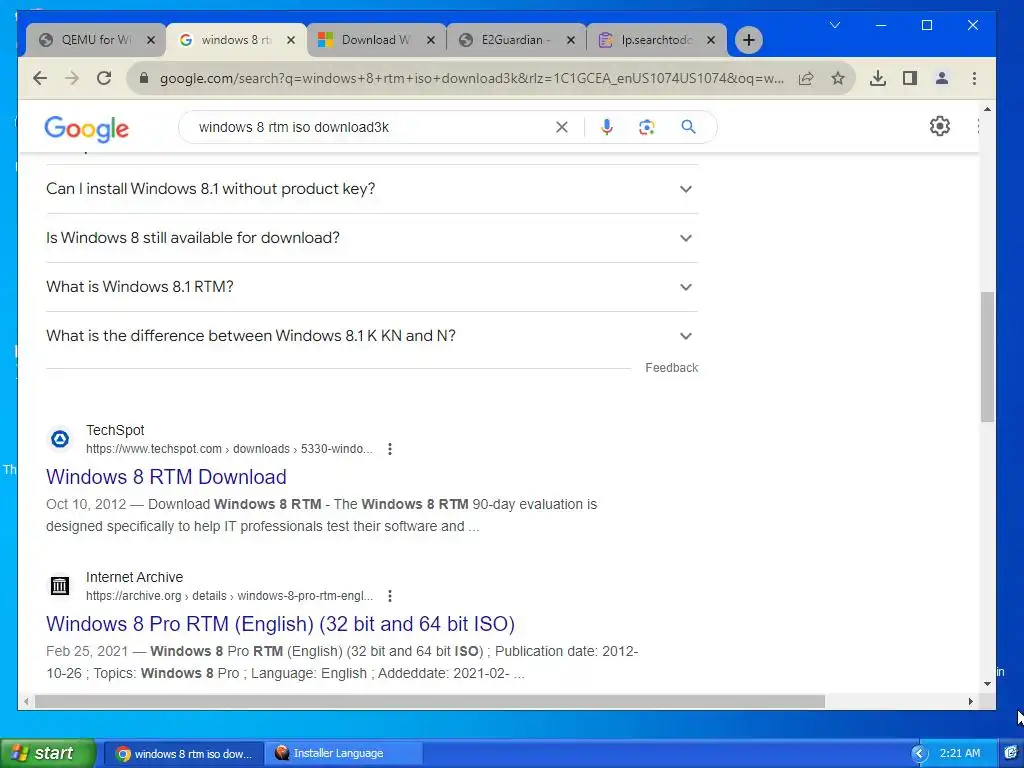Click the scroll up arrow
Screen dimensions: 1024x768
987,109
